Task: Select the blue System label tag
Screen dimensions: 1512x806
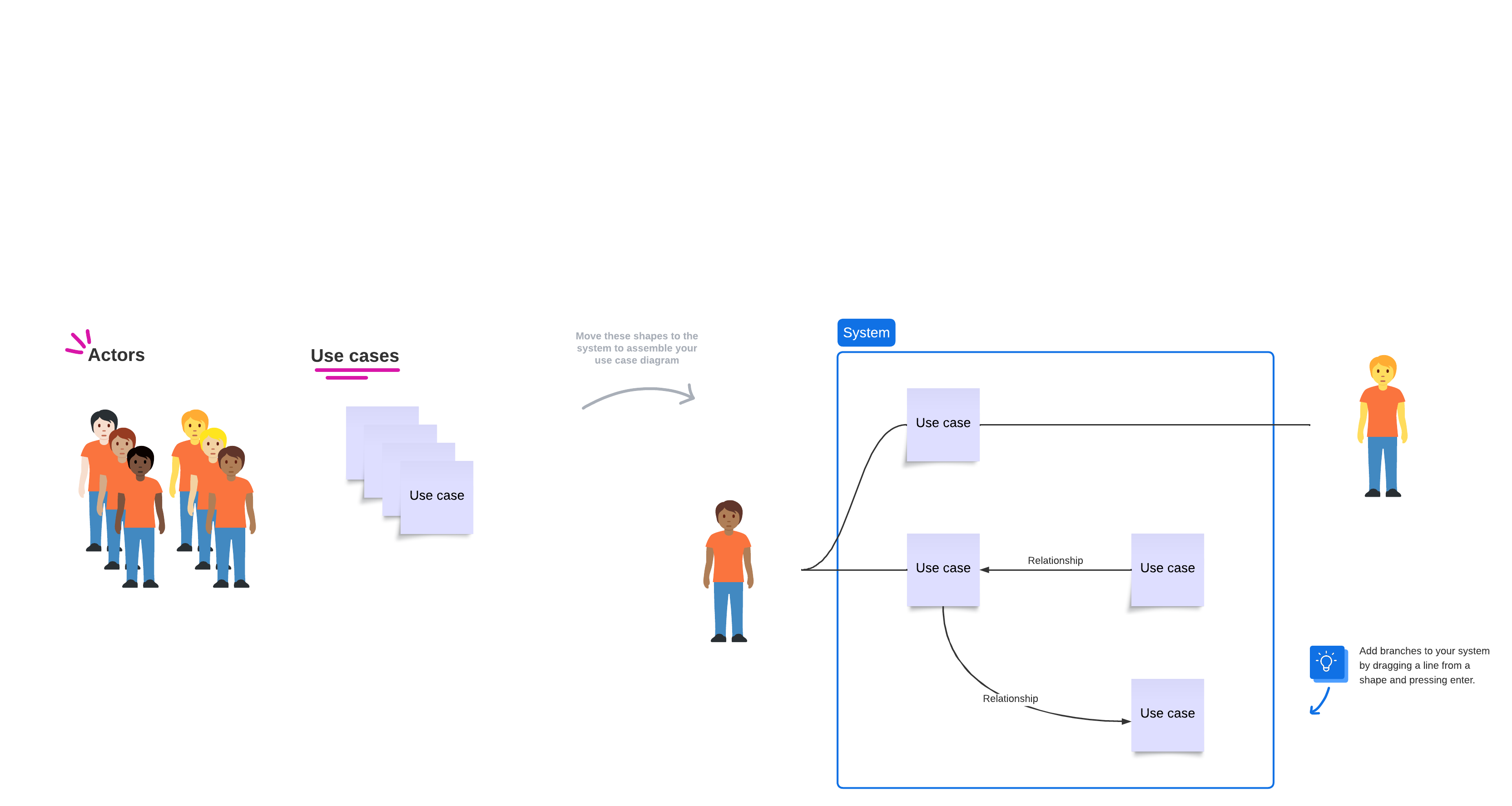Action: pos(866,332)
